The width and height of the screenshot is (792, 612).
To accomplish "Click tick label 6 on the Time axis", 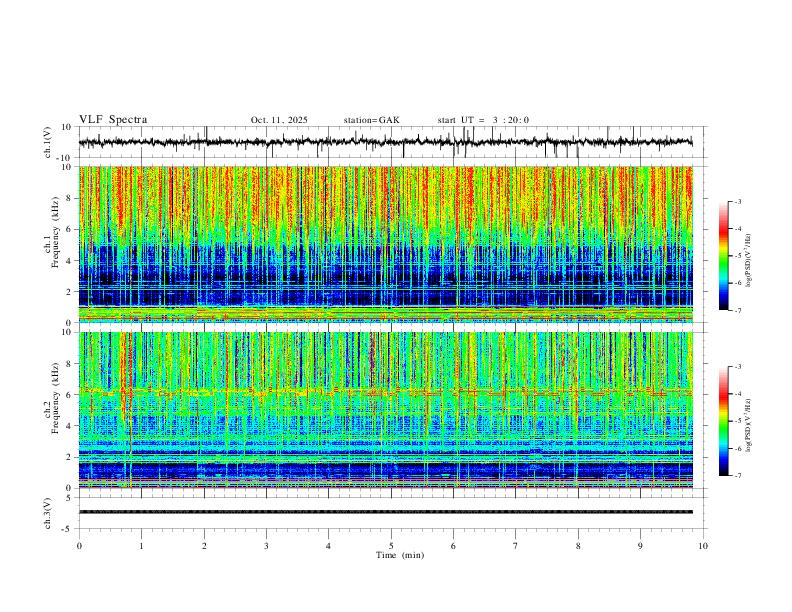I will (453, 546).
